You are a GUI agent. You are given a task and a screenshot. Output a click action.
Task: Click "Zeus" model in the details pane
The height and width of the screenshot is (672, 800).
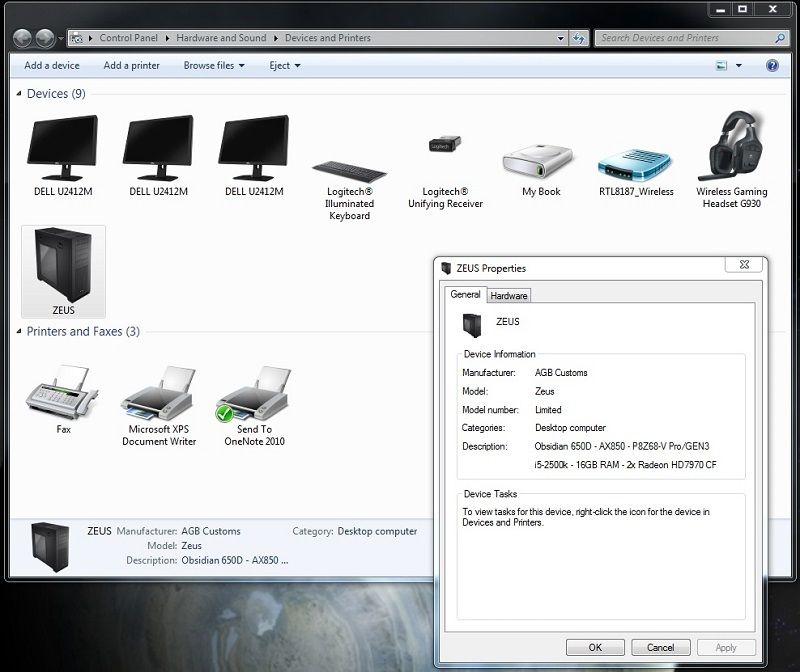191,545
